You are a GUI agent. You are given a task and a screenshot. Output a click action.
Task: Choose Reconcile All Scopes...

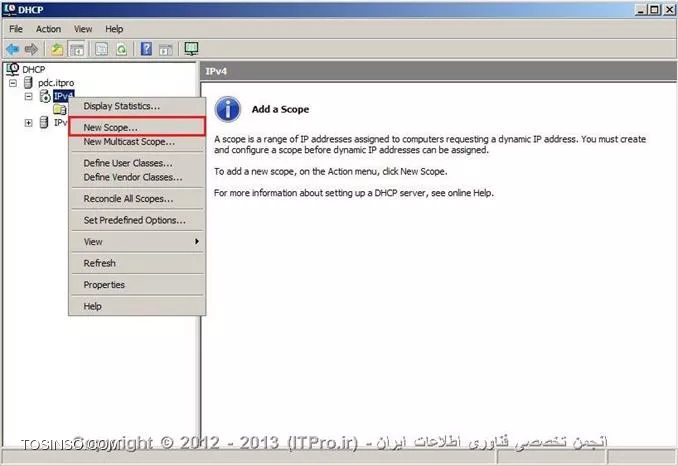pos(137,199)
